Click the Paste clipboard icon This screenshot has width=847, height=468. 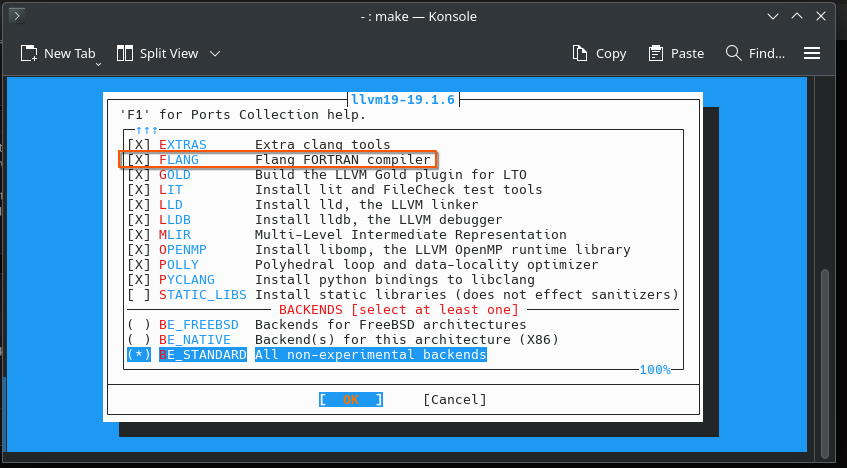[656, 53]
